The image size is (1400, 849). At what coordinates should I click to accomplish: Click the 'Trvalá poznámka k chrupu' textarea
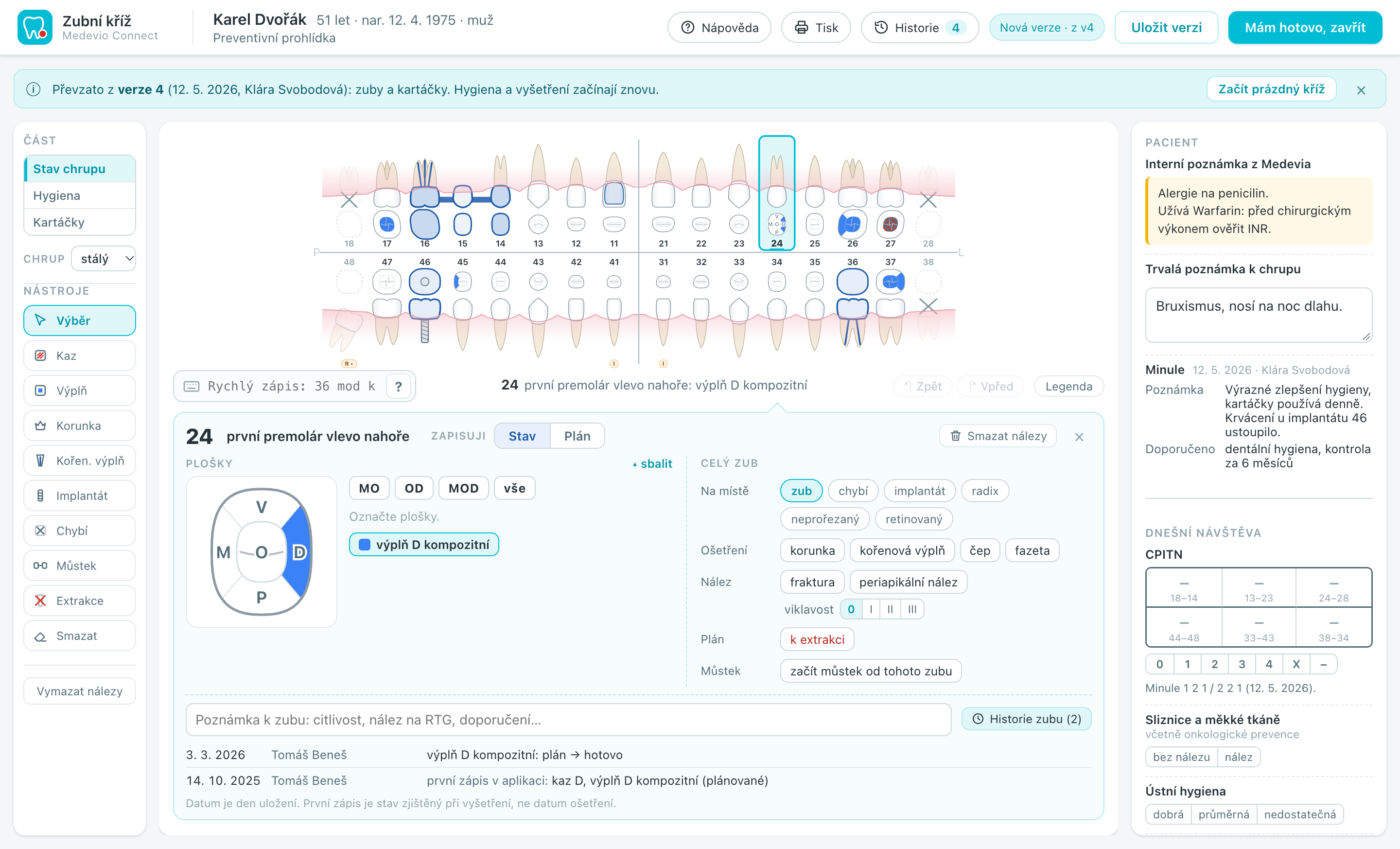[1259, 315]
